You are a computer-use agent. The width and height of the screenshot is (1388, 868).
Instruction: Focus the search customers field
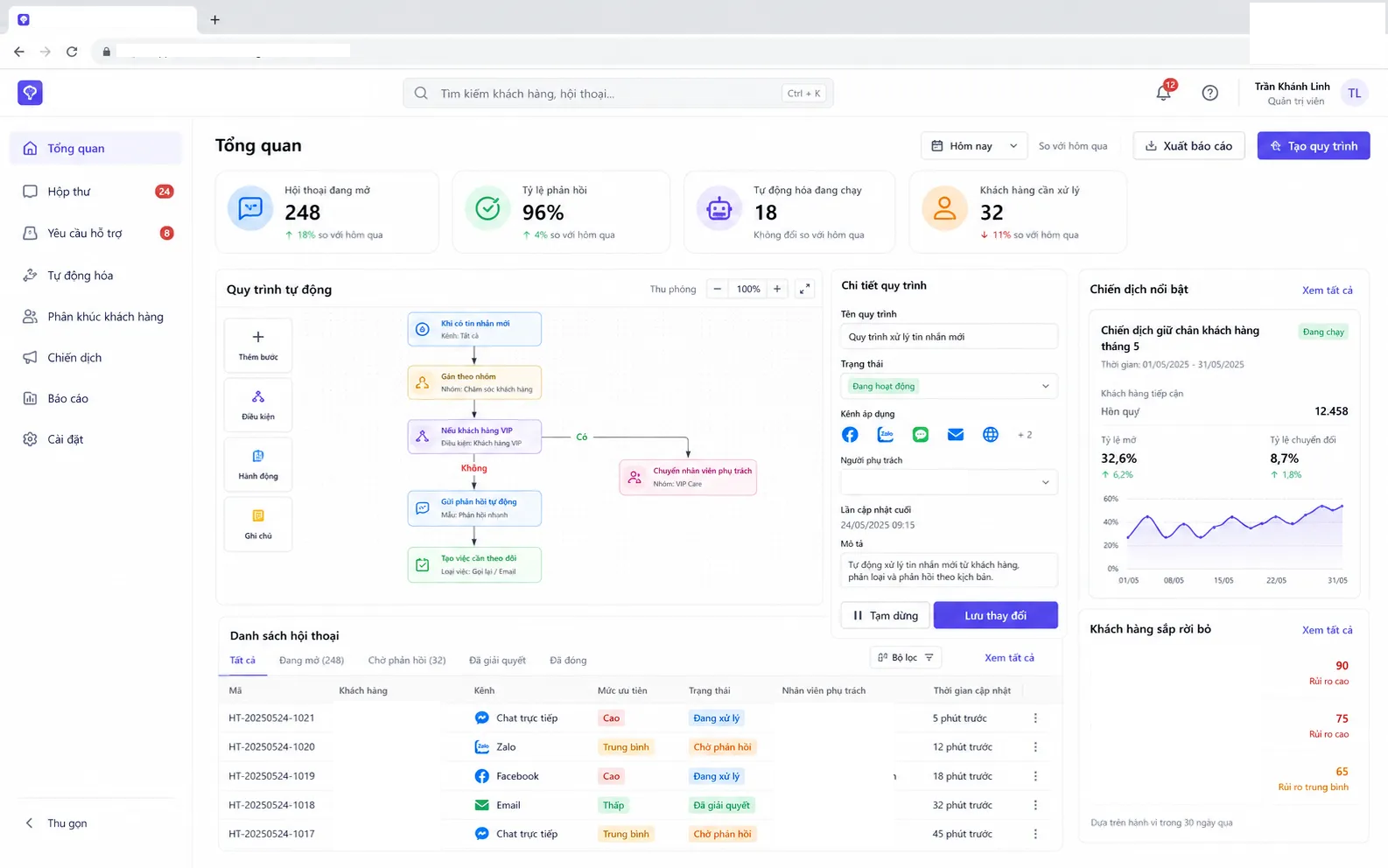[x=618, y=94]
